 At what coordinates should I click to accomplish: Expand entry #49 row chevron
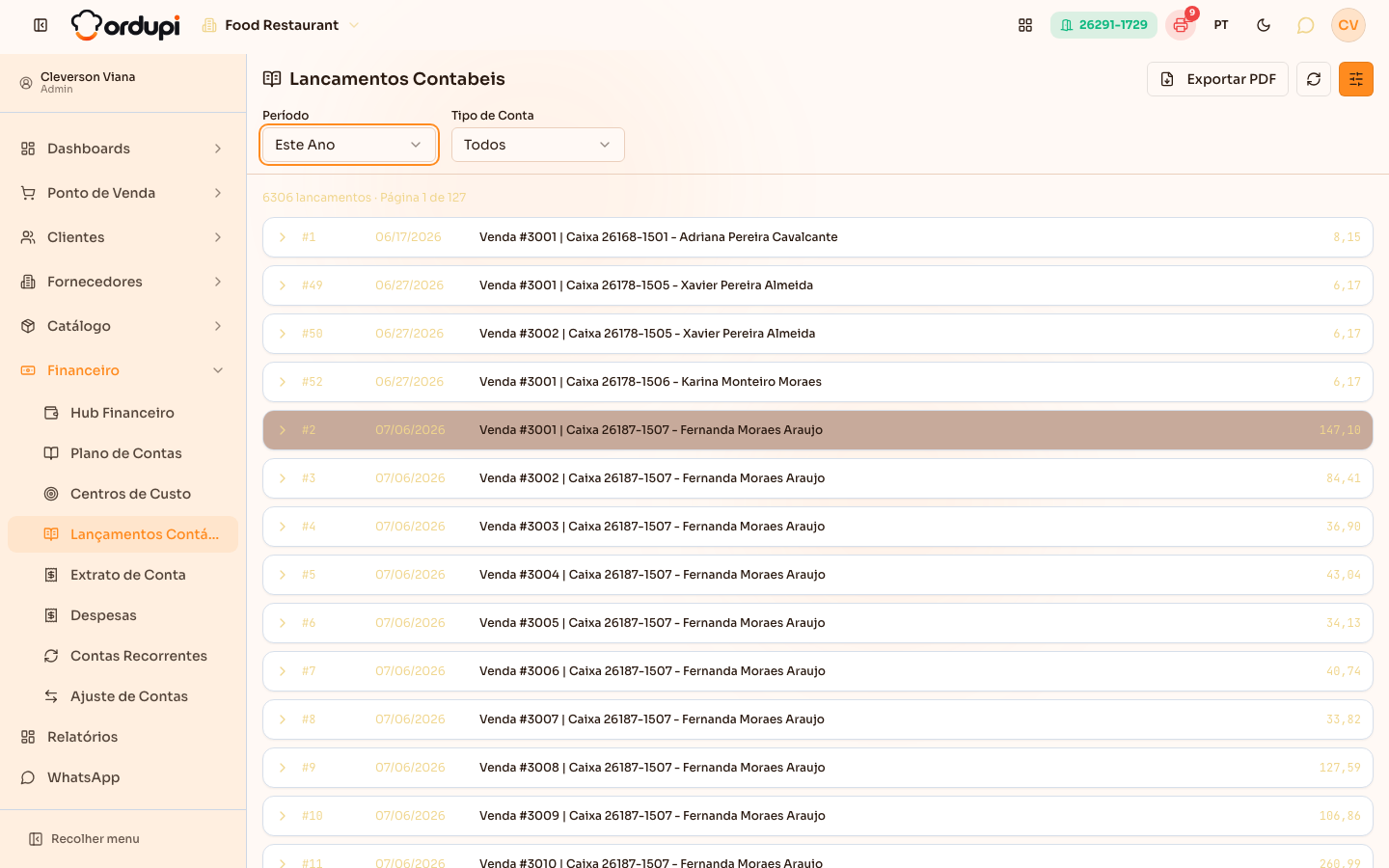[x=283, y=285]
